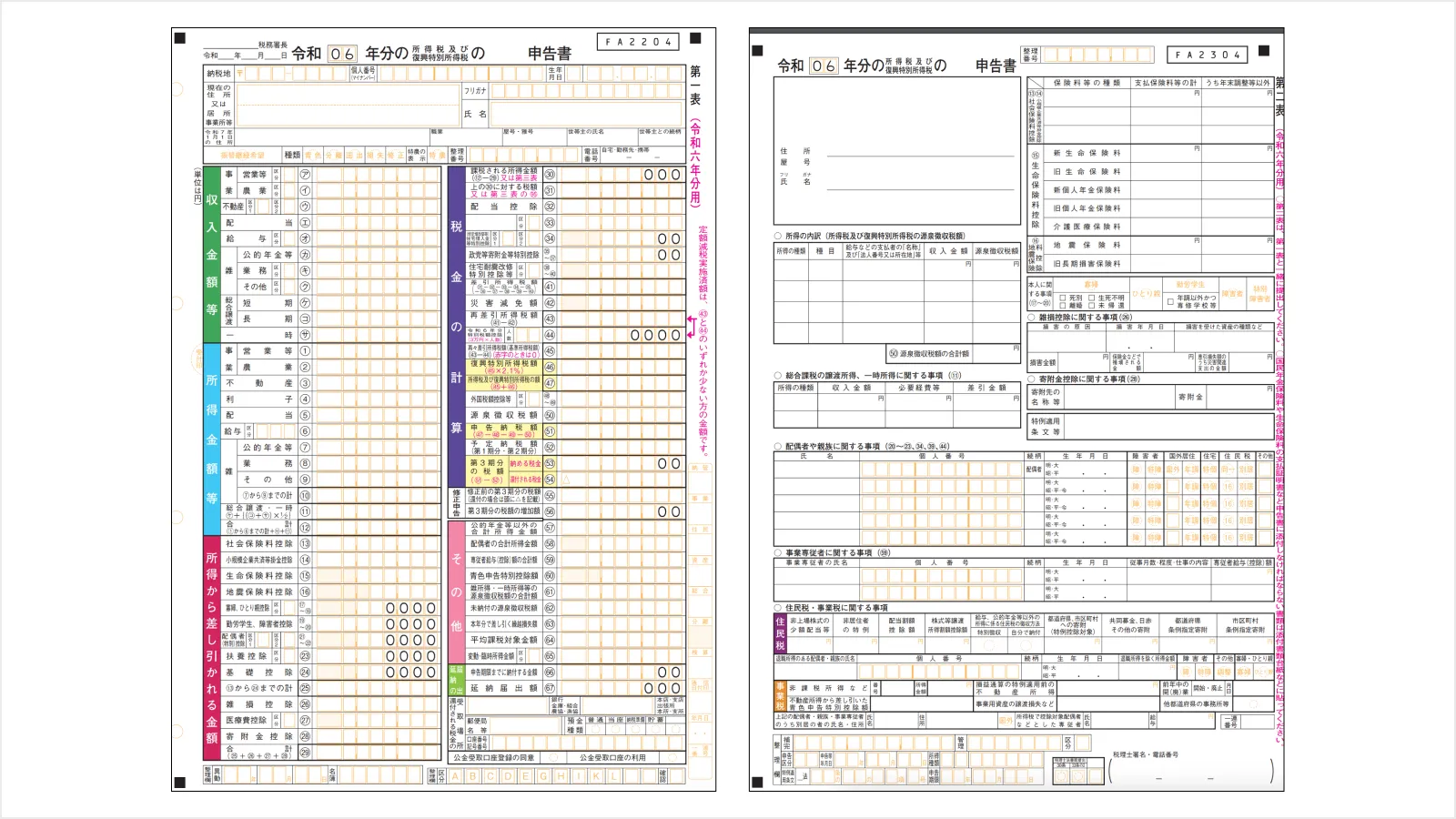Click the 地震保険料控除 row label
1456x819 pixels.
pyautogui.click(x=259, y=592)
